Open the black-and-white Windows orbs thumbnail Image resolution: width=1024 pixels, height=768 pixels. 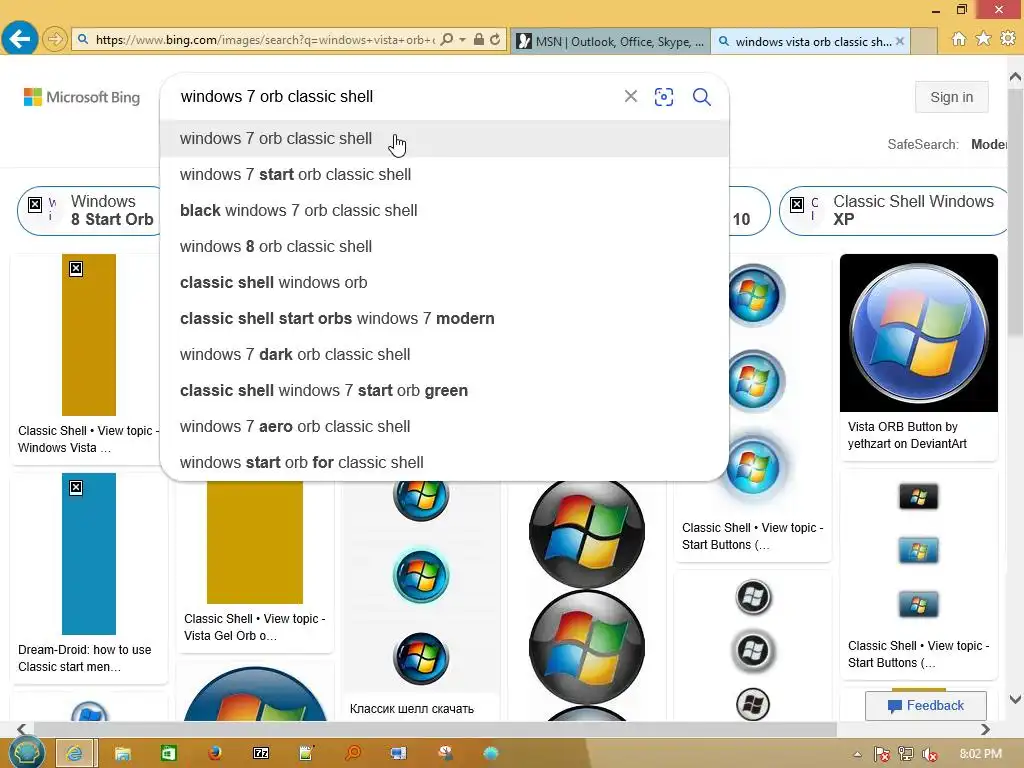point(753,650)
